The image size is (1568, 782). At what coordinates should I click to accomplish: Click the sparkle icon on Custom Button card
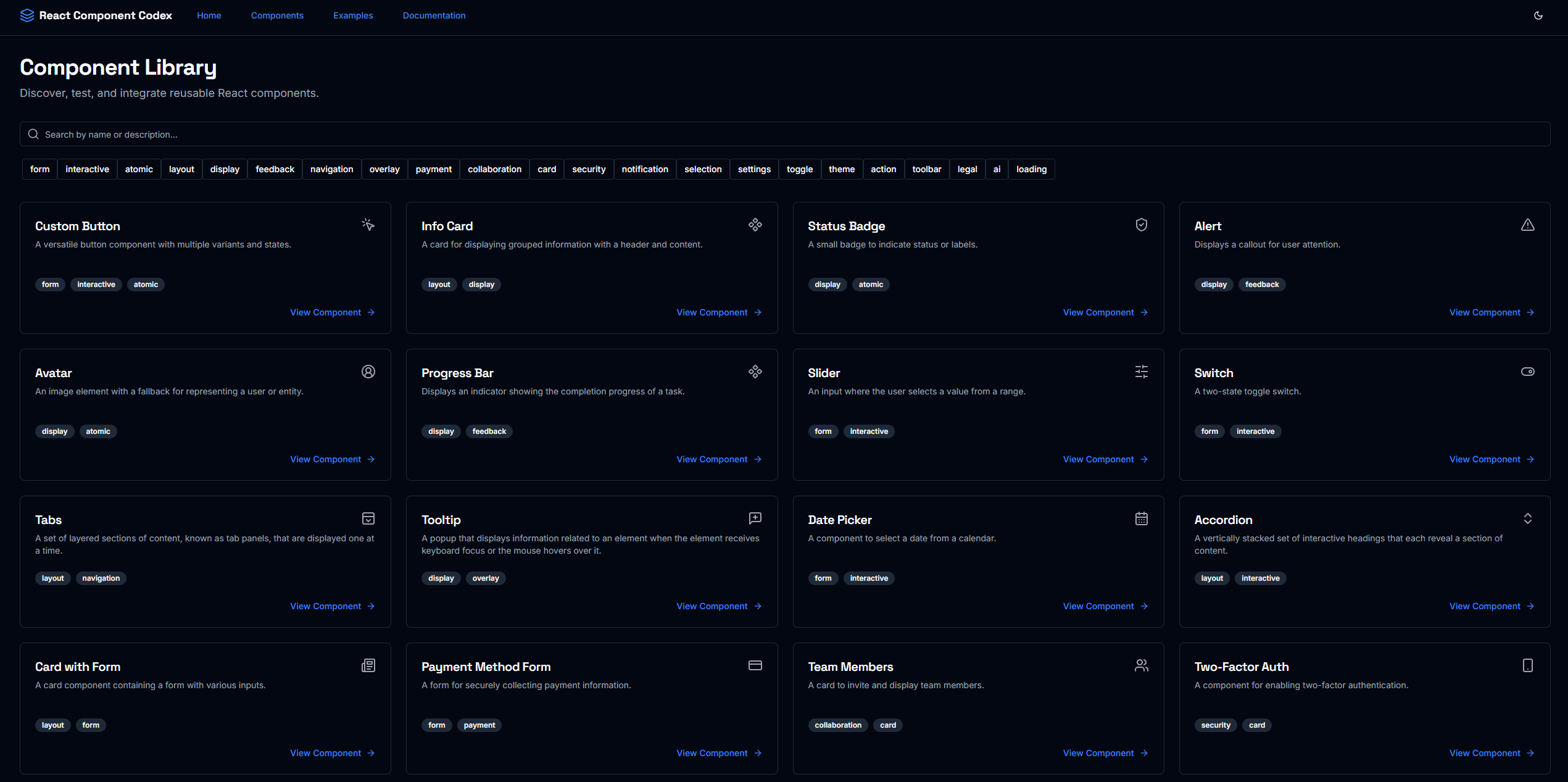(368, 225)
